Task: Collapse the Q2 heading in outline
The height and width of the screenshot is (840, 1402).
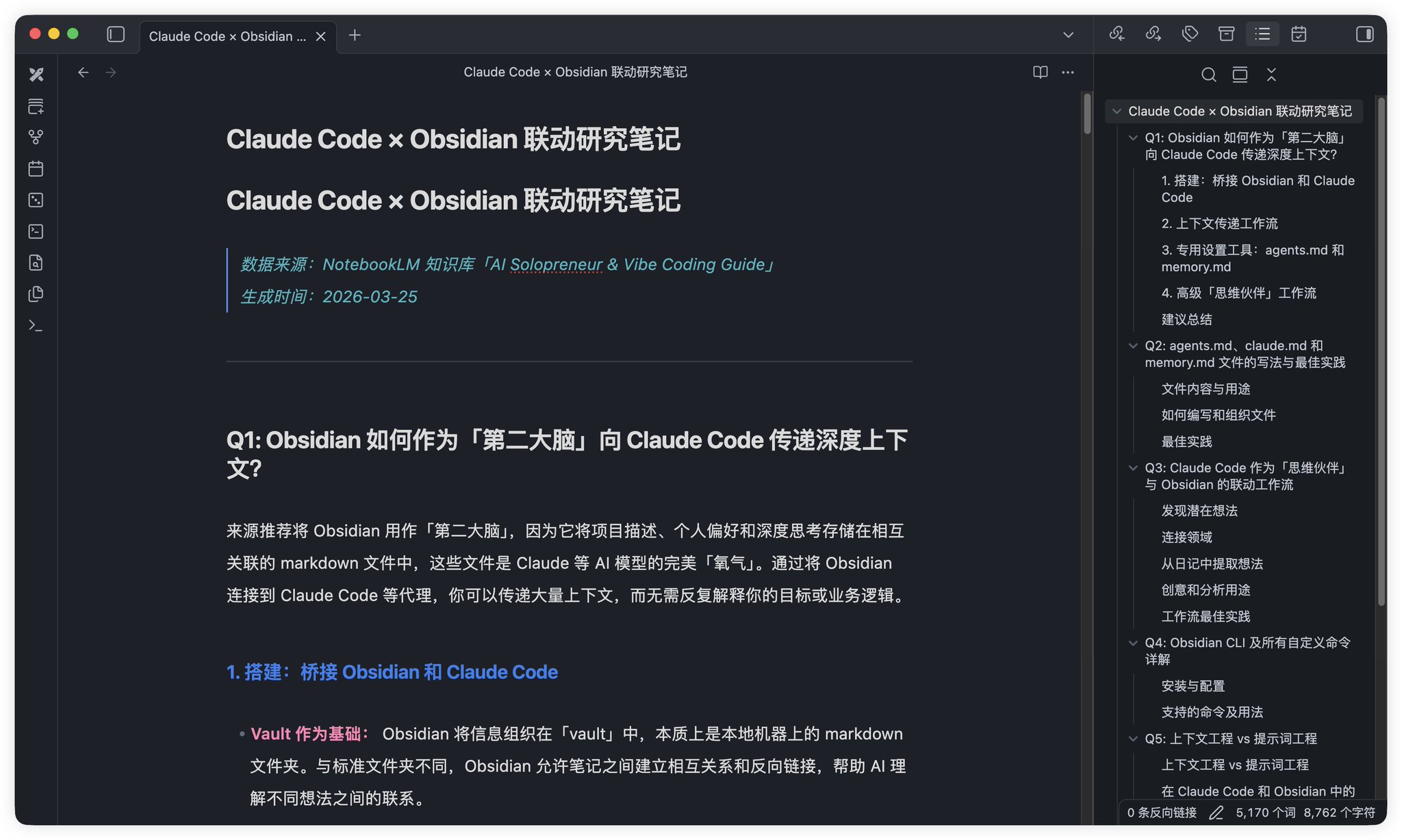Action: tap(1133, 346)
